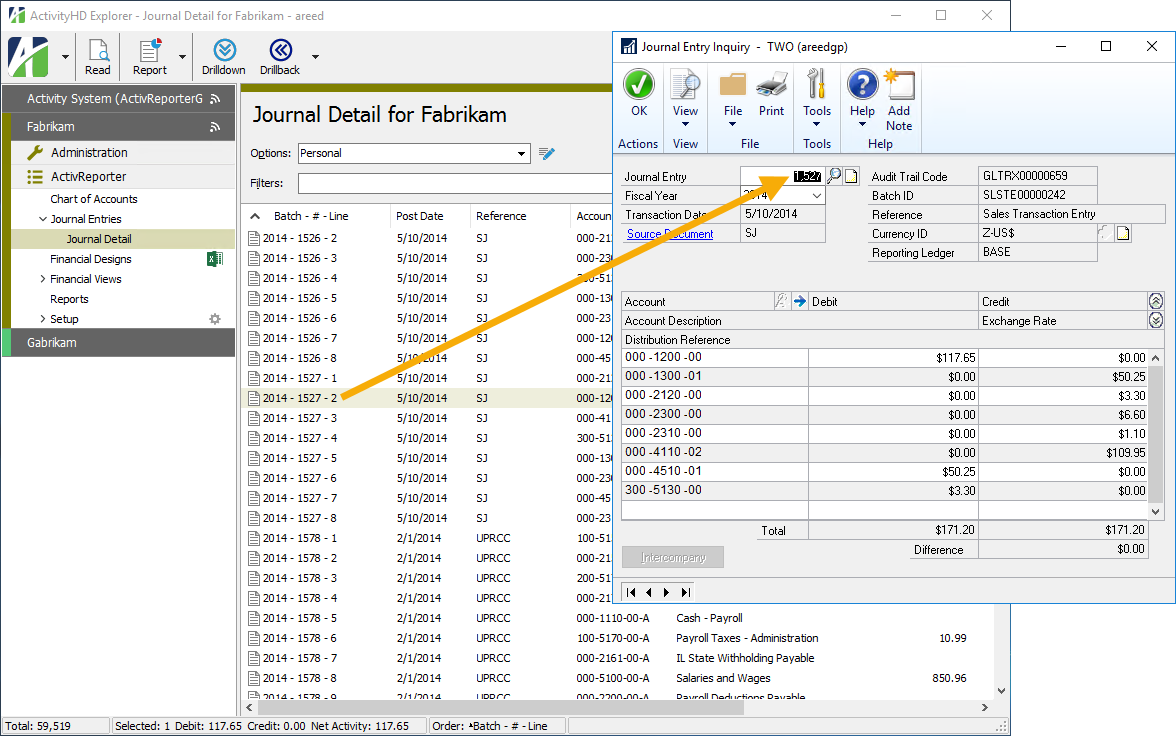
Task: Open the Fiscal Year dropdown
Action: coord(817,196)
